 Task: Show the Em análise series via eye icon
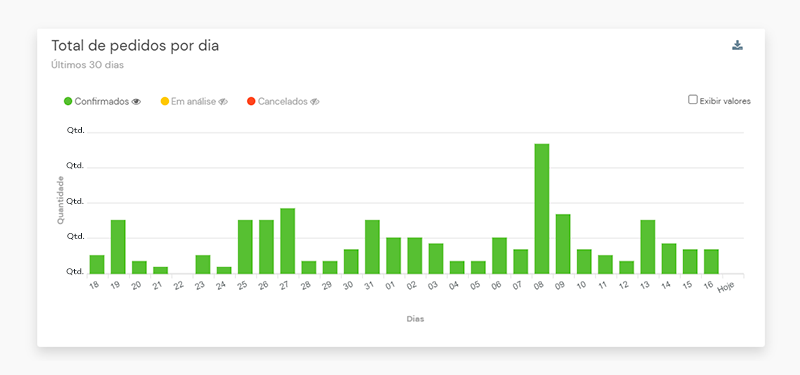223,102
